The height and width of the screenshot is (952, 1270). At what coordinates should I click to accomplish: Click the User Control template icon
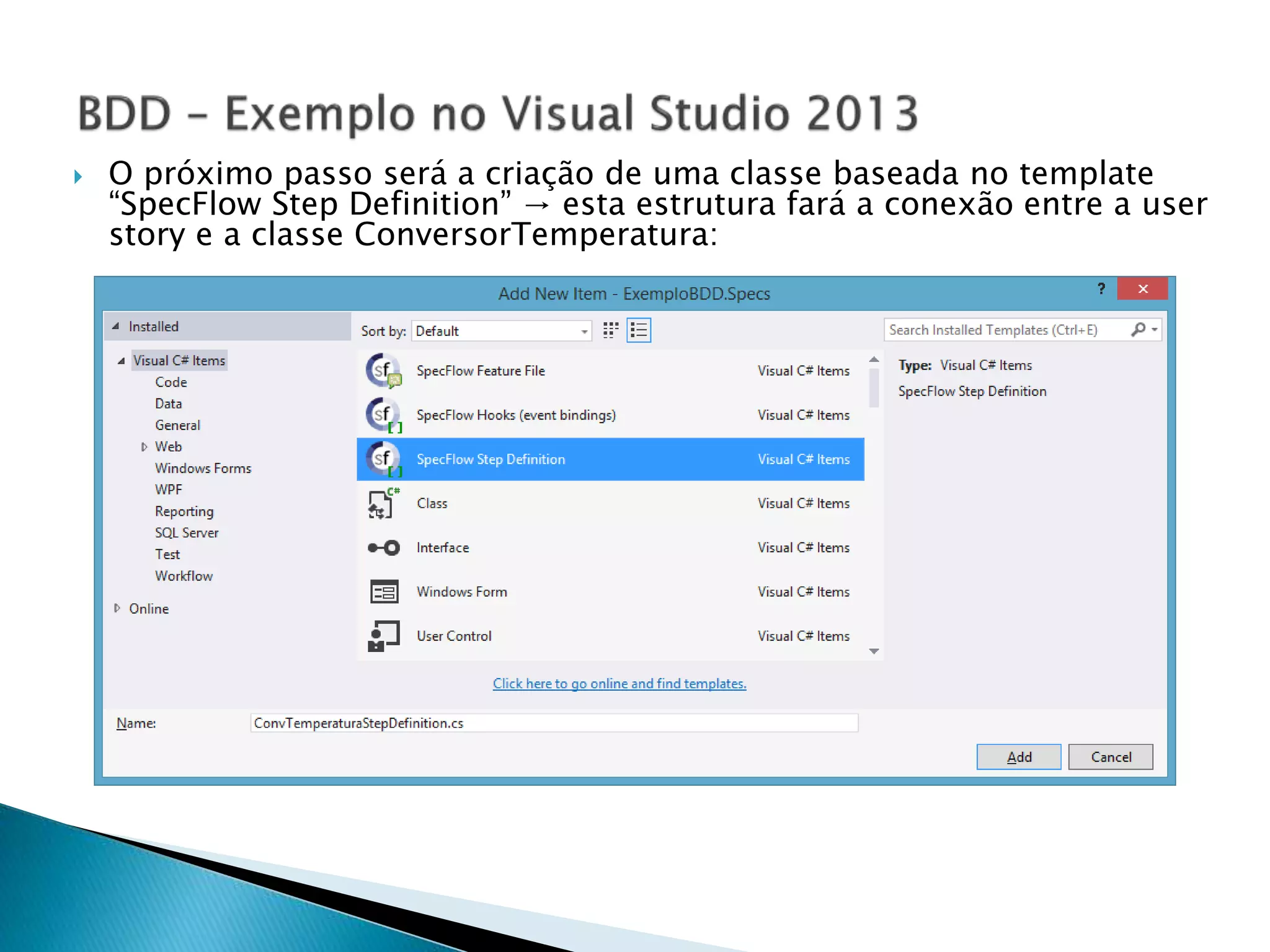coord(384,636)
